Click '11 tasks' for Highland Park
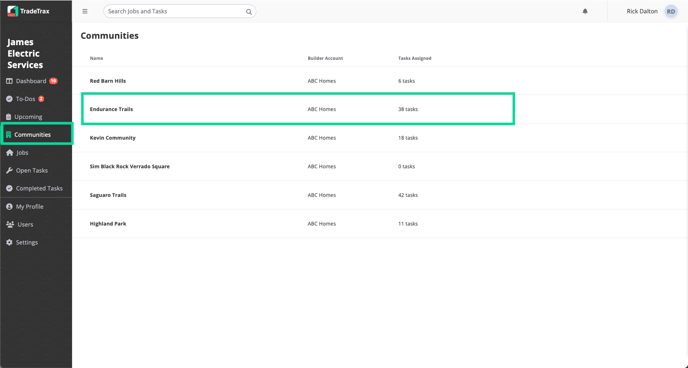The image size is (688, 368). tap(408, 224)
